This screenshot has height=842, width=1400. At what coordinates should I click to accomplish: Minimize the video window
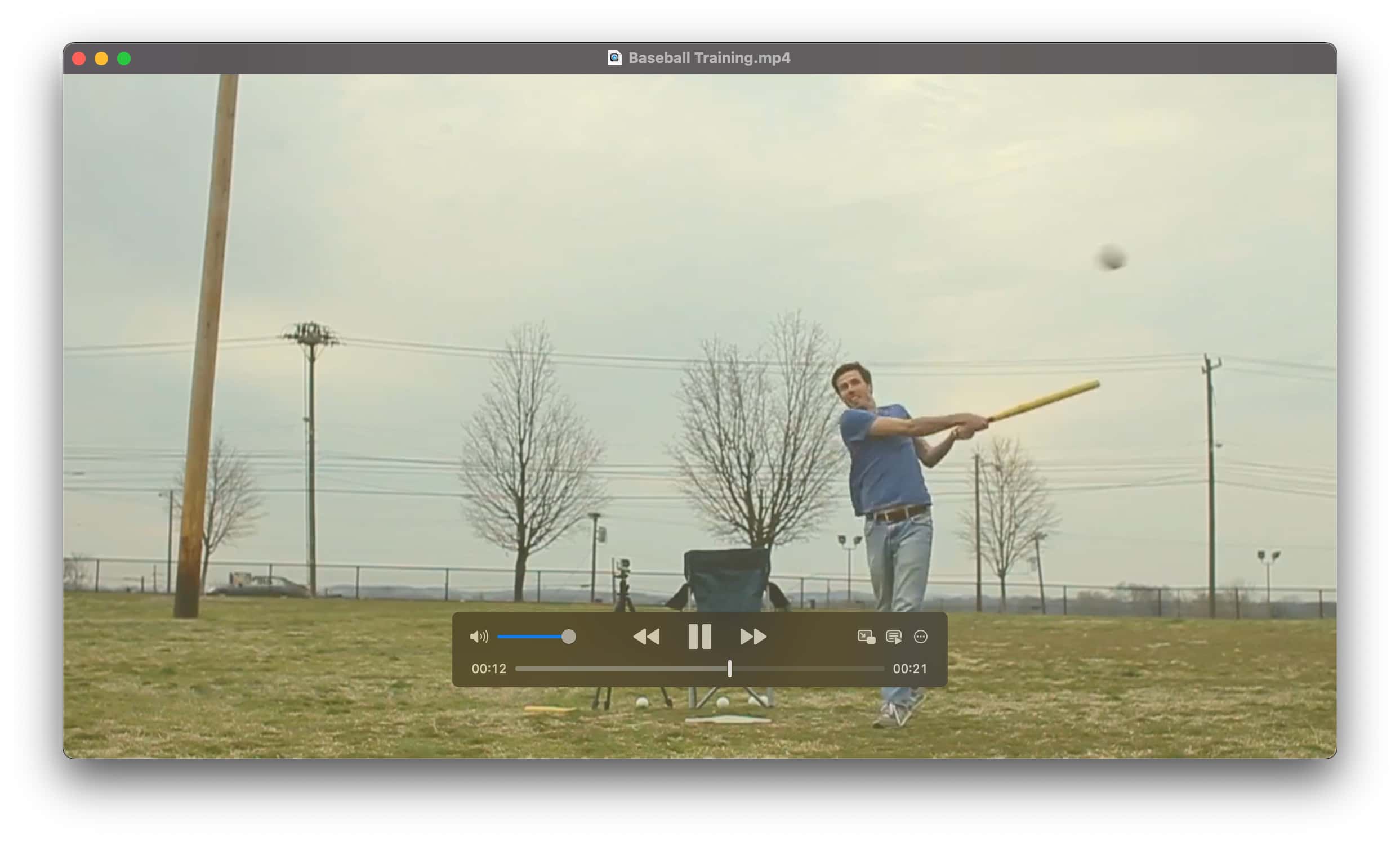click(x=101, y=59)
